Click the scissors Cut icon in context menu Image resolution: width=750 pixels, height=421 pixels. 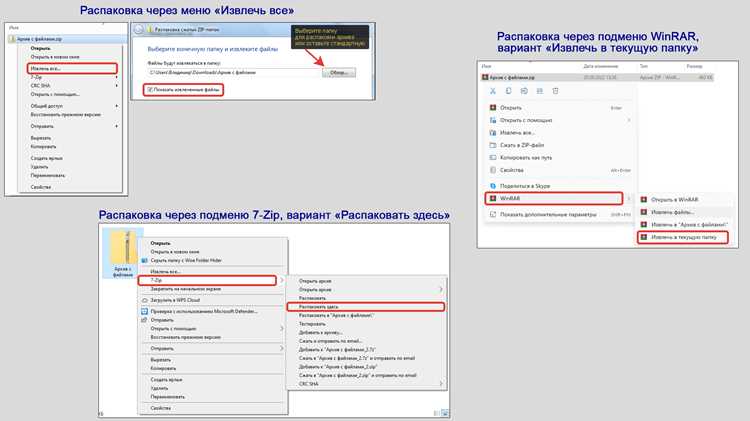[x=493, y=91]
